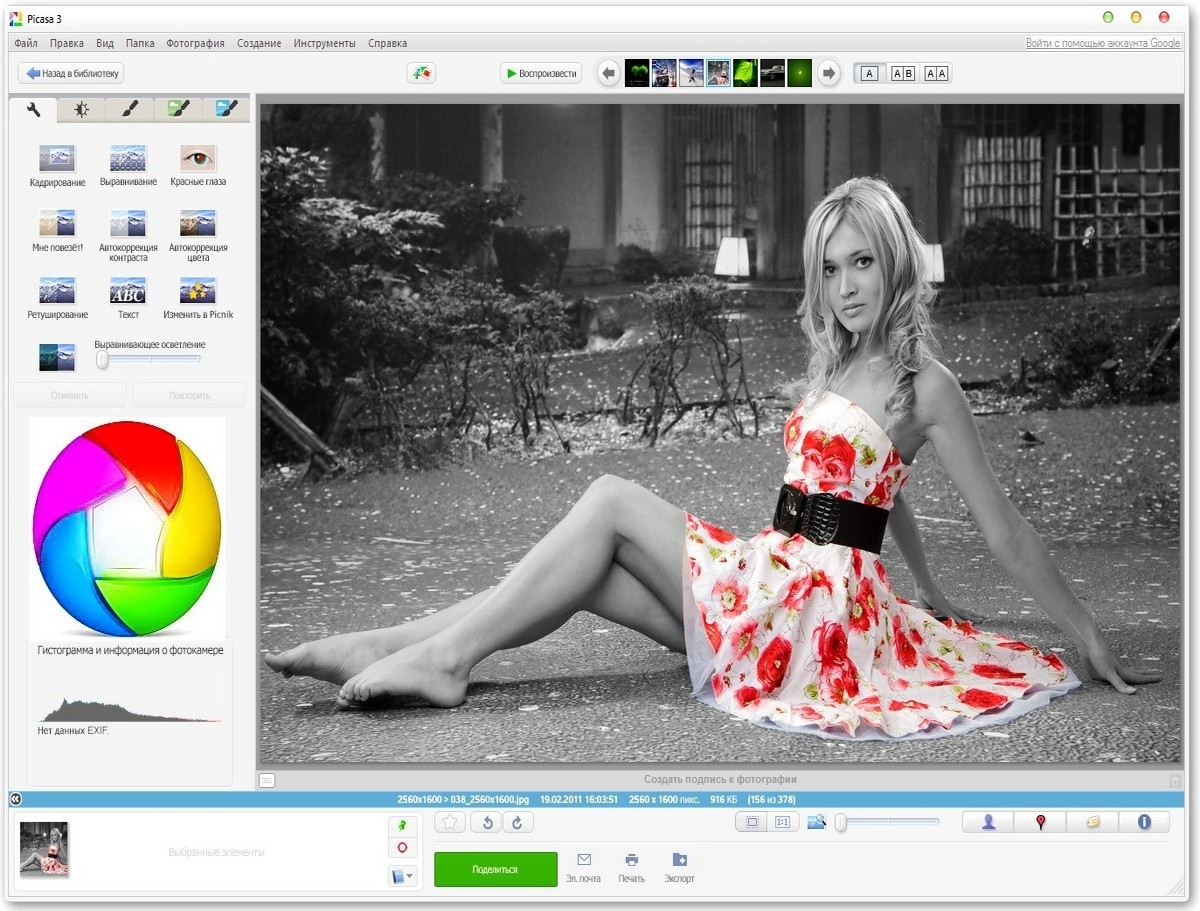Star the current photo as favorite
The width and height of the screenshot is (1200, 911).
pos(448,821)
